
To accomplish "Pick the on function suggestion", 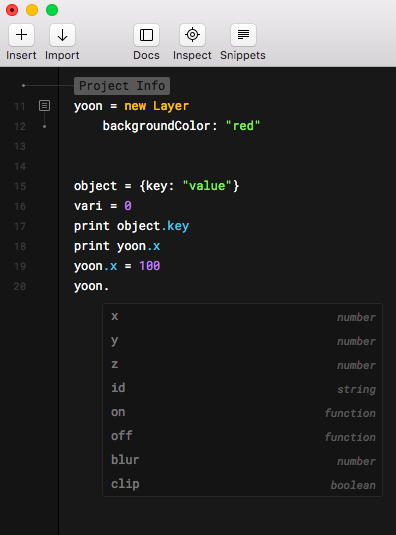I will click(243, 413).
